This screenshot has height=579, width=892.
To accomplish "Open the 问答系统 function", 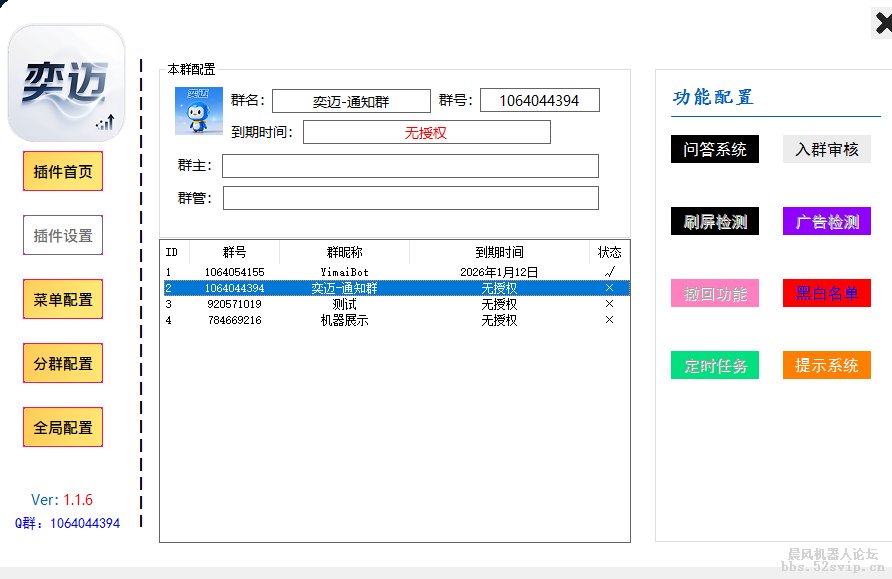I will click(715, 150).
